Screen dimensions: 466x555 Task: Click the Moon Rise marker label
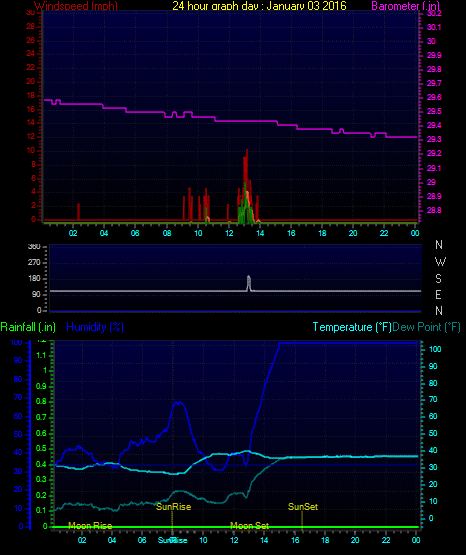(x=90, y=526)
